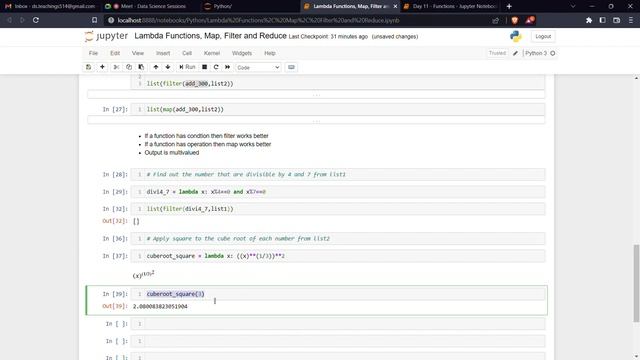Click the Brave shields icon

pos(515,20)
